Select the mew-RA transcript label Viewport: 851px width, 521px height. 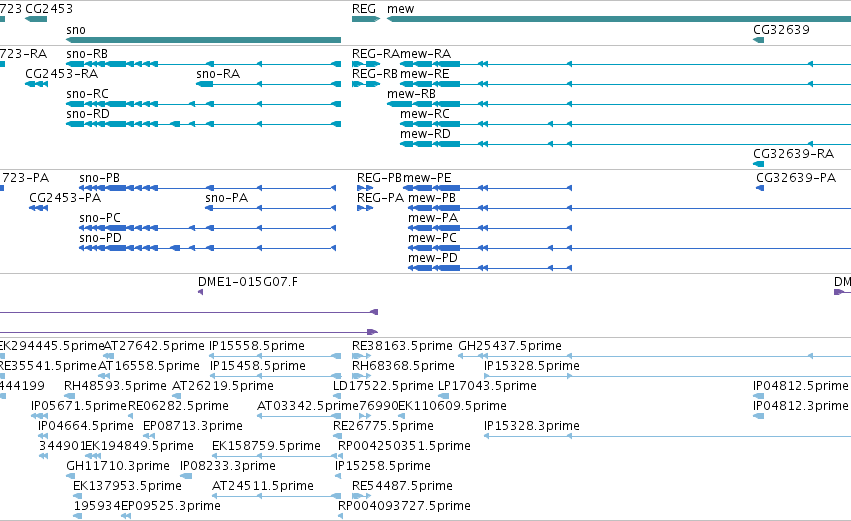click(426, 54)
